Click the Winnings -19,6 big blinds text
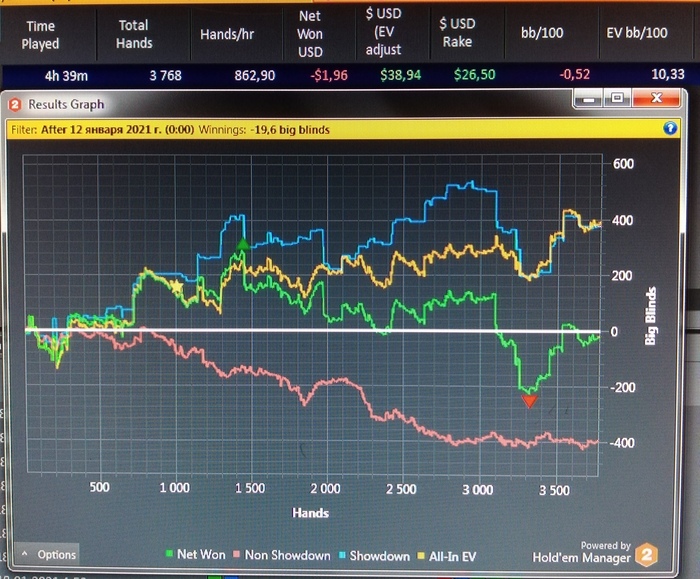 [x=264, y=130]
